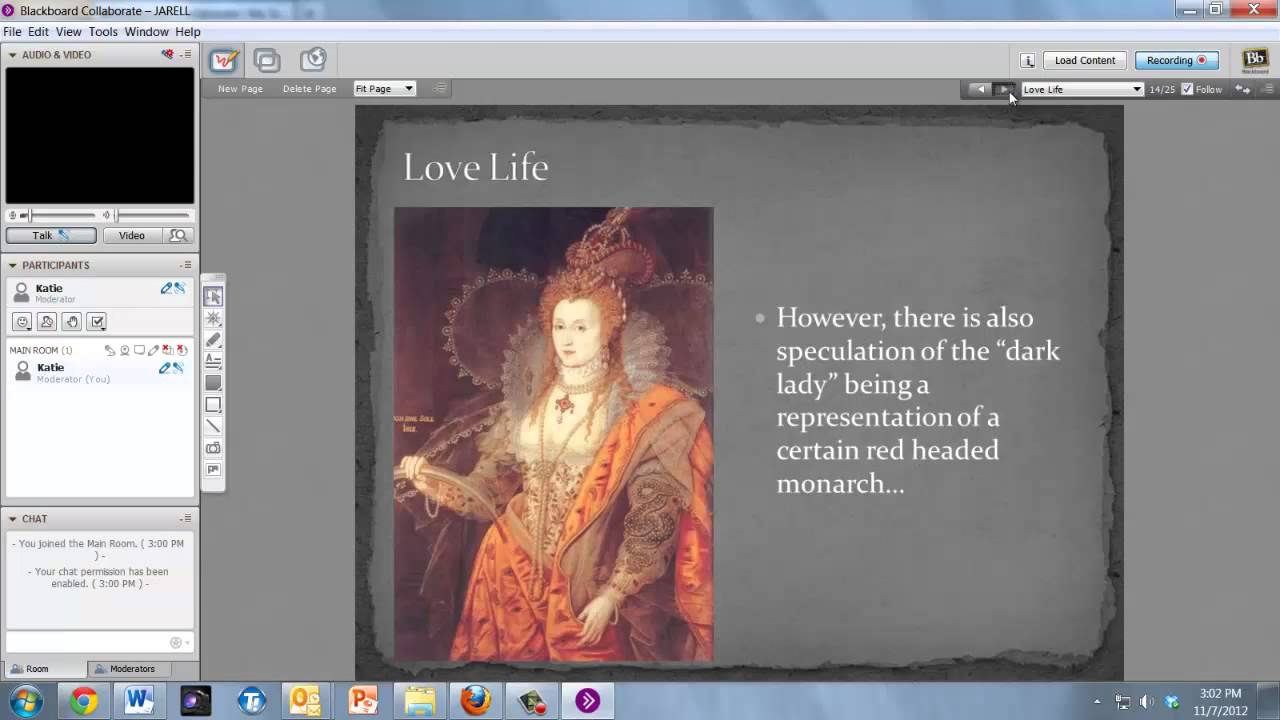Go to previous whiteboard page
1280x720 pixels.
pyautogui.click(x=980, y=89)
